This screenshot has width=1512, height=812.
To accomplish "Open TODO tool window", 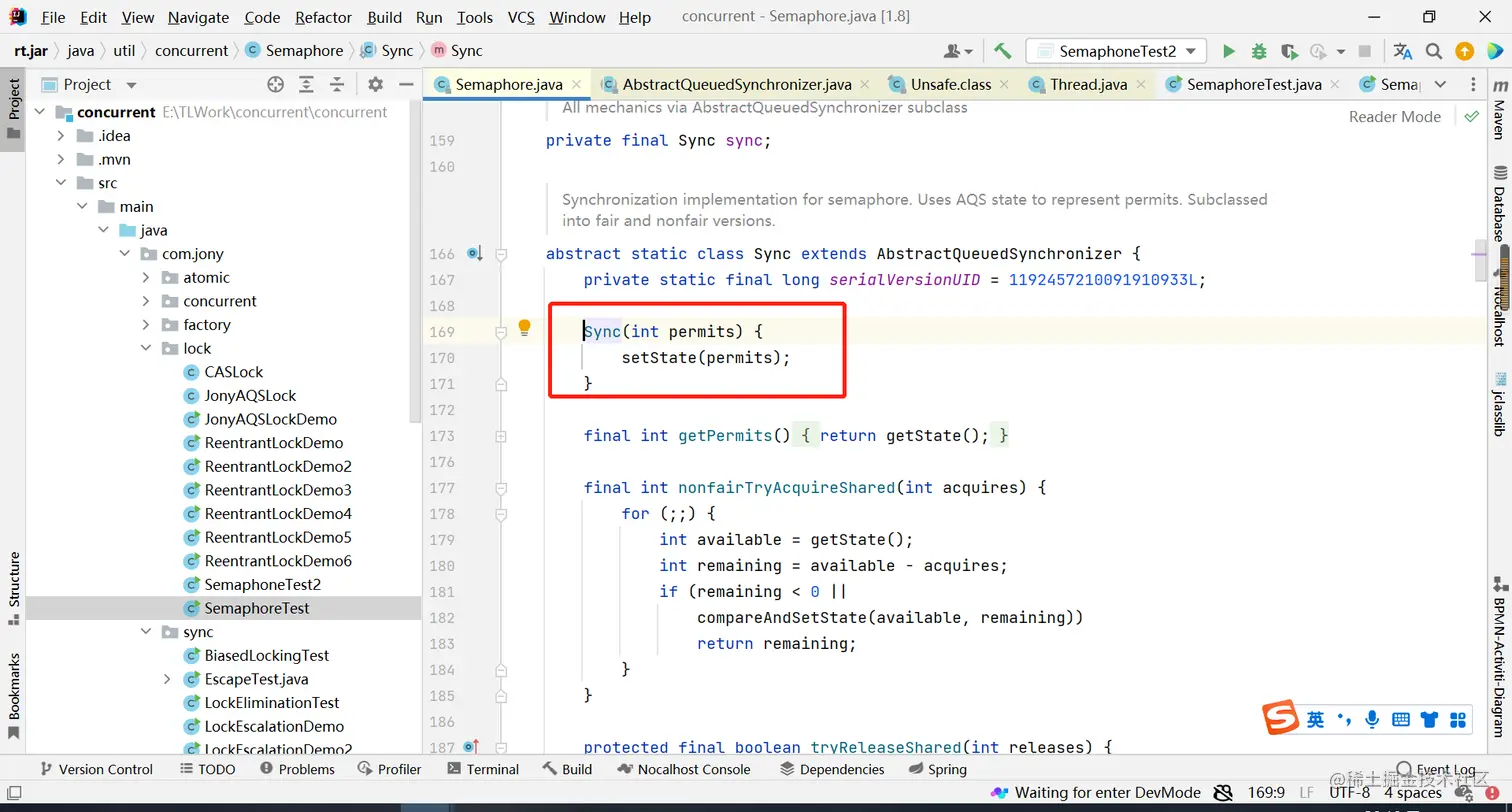I will [x=208, y=769].
